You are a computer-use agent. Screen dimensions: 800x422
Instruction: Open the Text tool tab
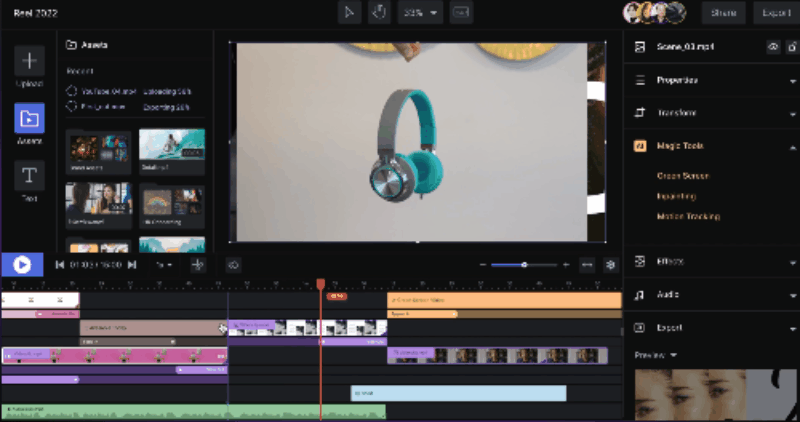29,176
